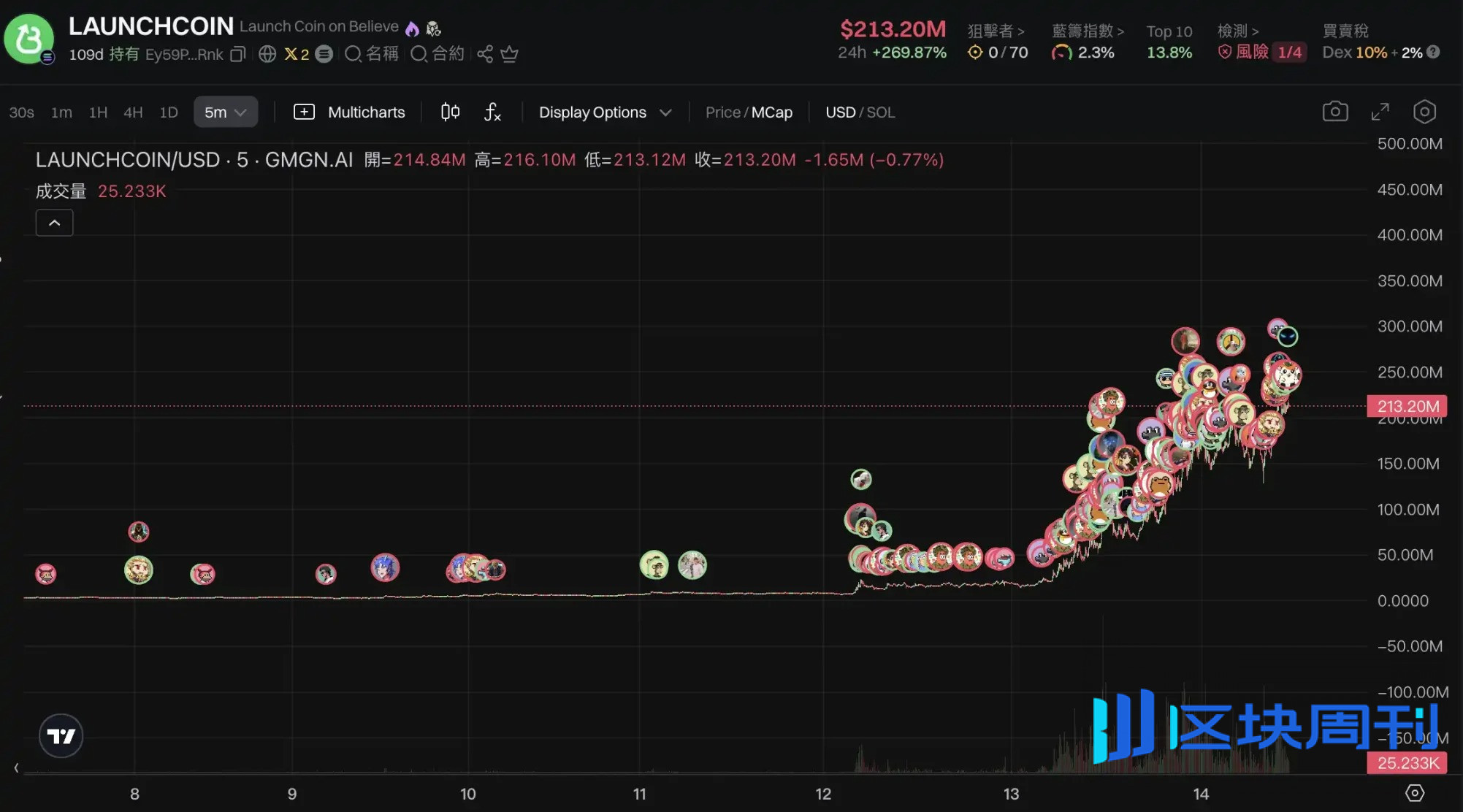Click the date 12 axis label

[823, 794]
